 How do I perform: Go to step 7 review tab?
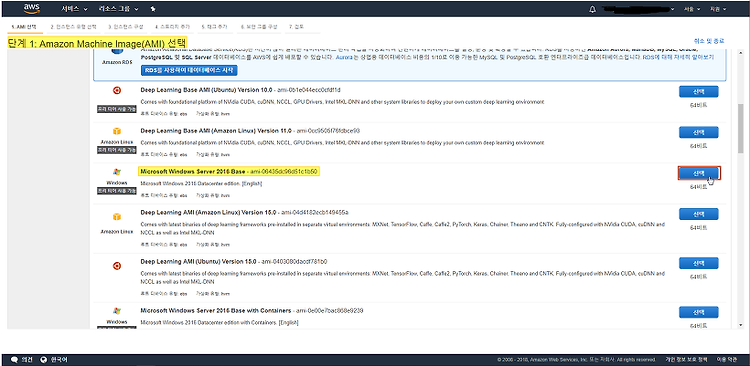click(296, 27)
